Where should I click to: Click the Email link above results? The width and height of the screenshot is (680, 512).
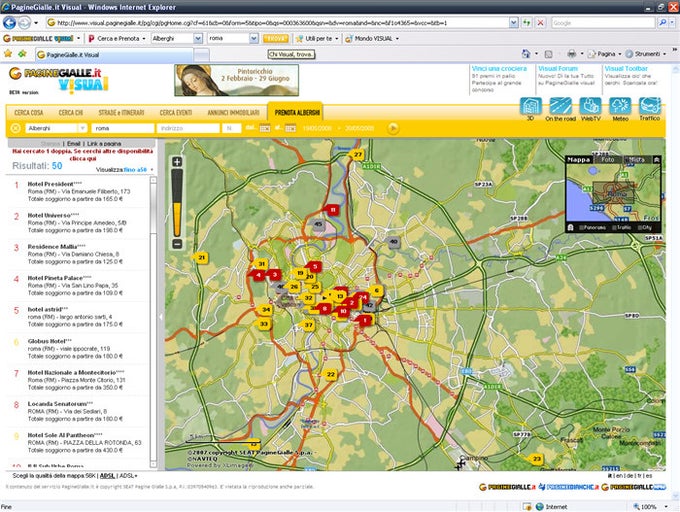tap(74, 143)
